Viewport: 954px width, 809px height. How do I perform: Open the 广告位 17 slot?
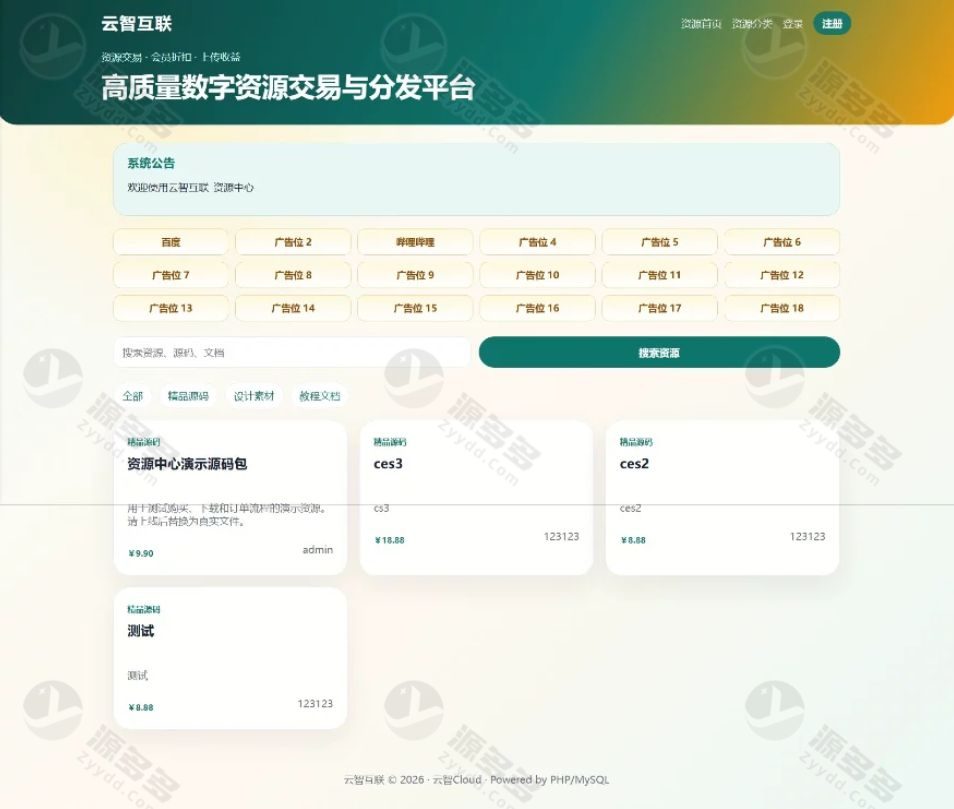(660, 308)
